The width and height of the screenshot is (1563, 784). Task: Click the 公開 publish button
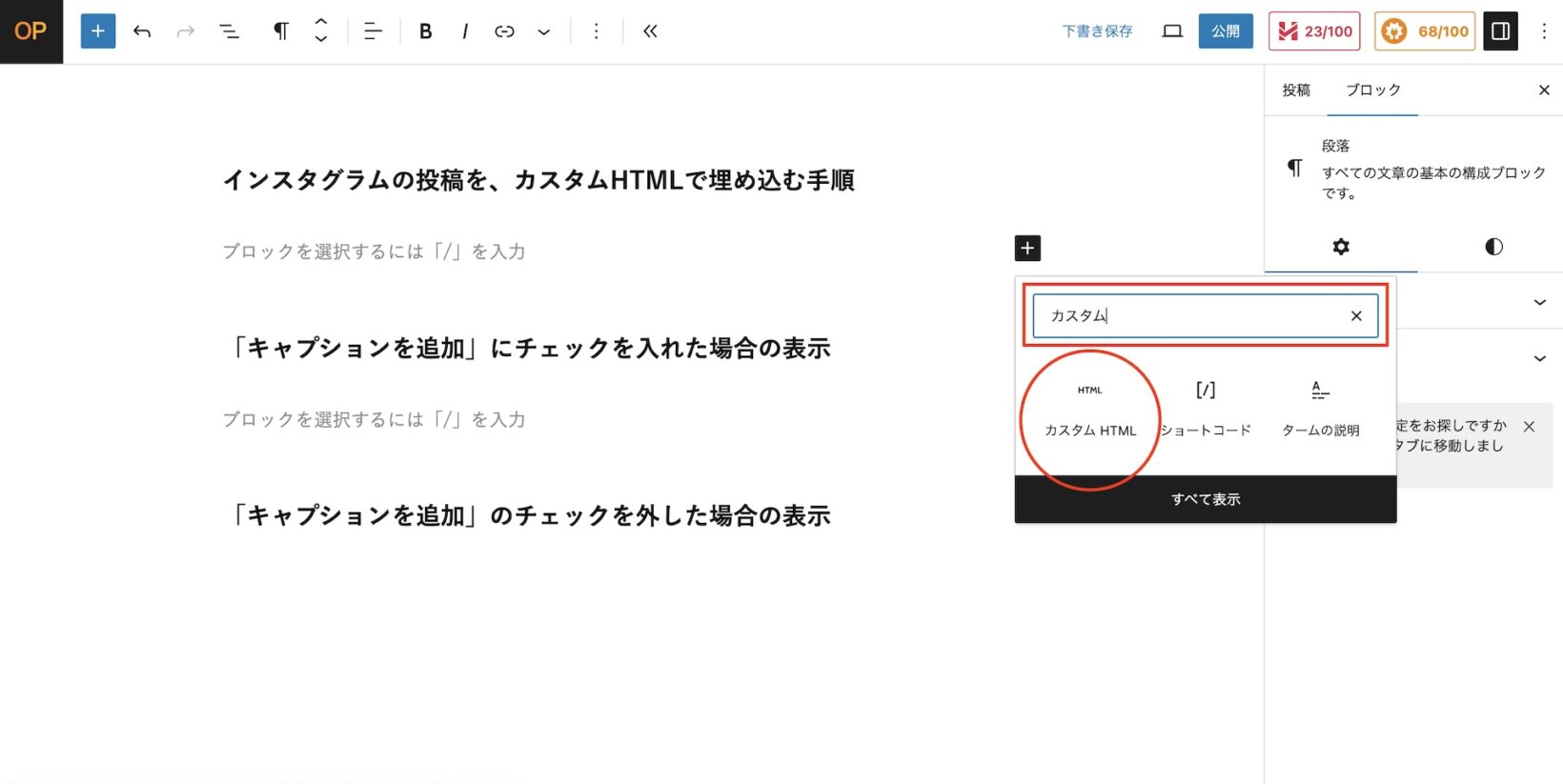coord(1226,31)
